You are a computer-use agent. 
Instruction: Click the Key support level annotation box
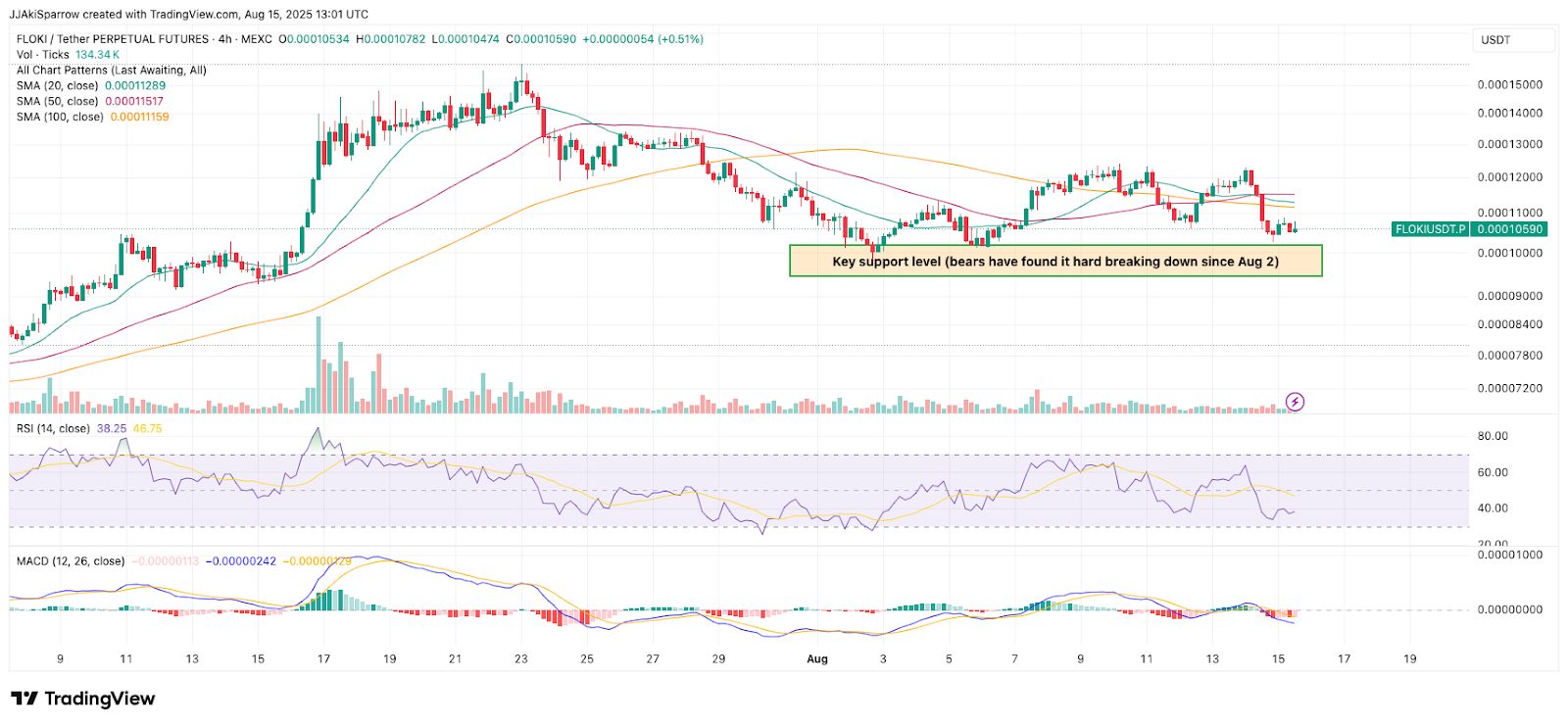point(1055,262)
